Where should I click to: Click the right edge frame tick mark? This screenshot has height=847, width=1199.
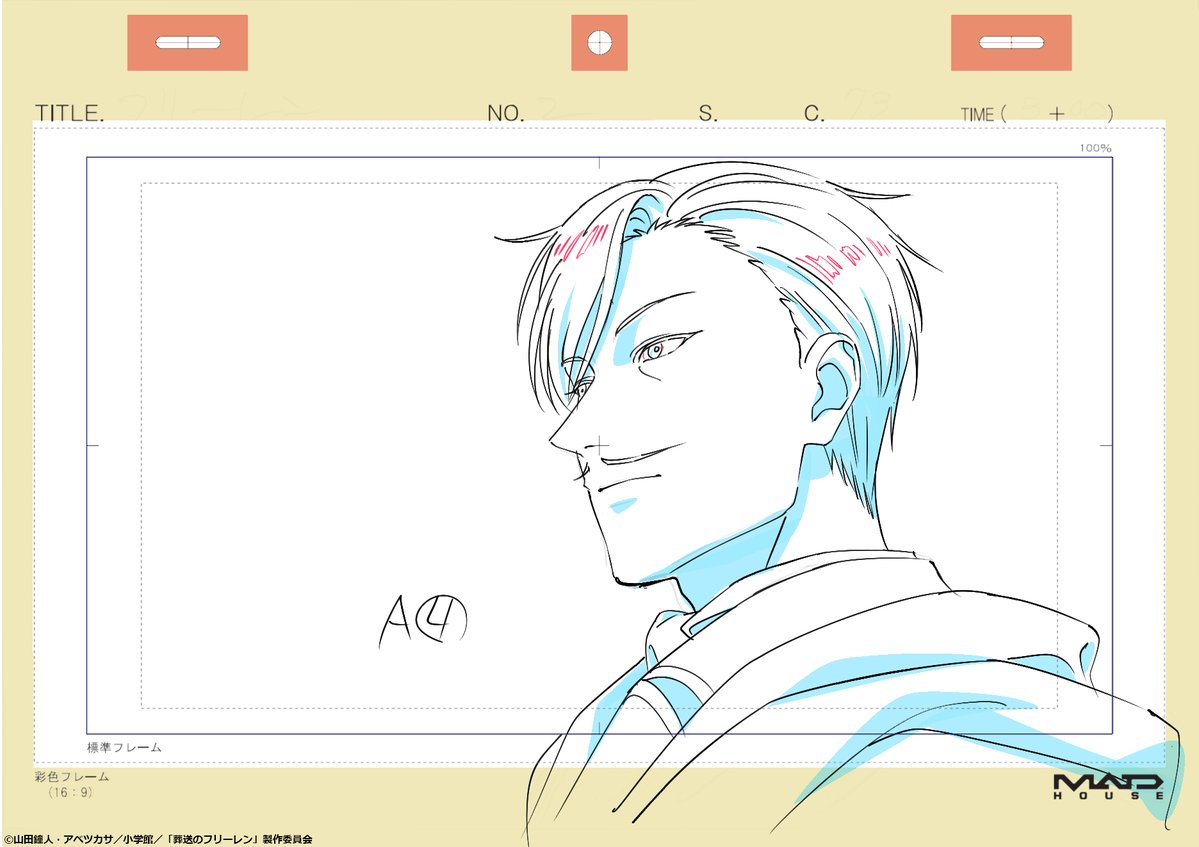1106,445
